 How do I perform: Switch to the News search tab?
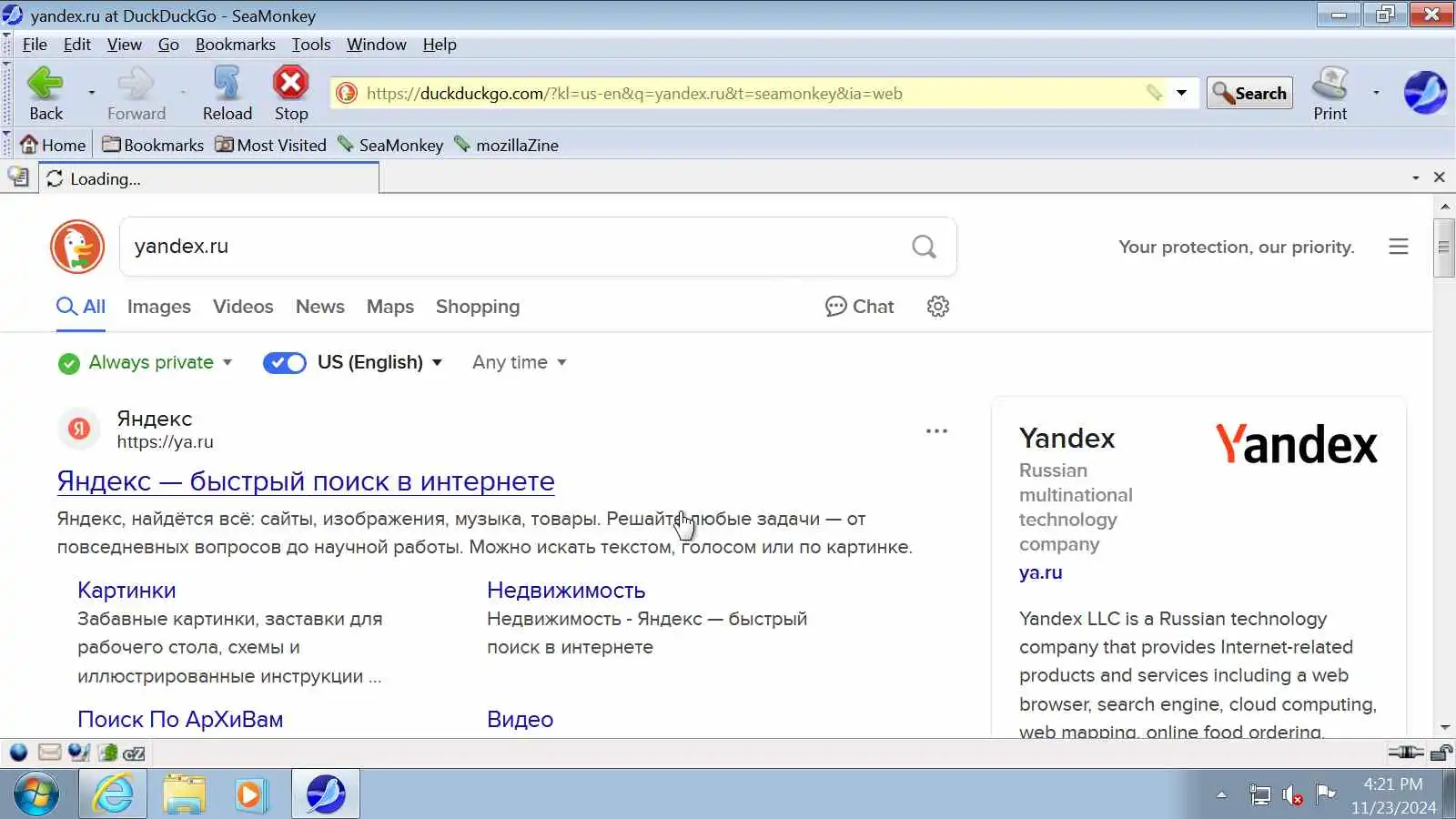(x=320, y=307)
